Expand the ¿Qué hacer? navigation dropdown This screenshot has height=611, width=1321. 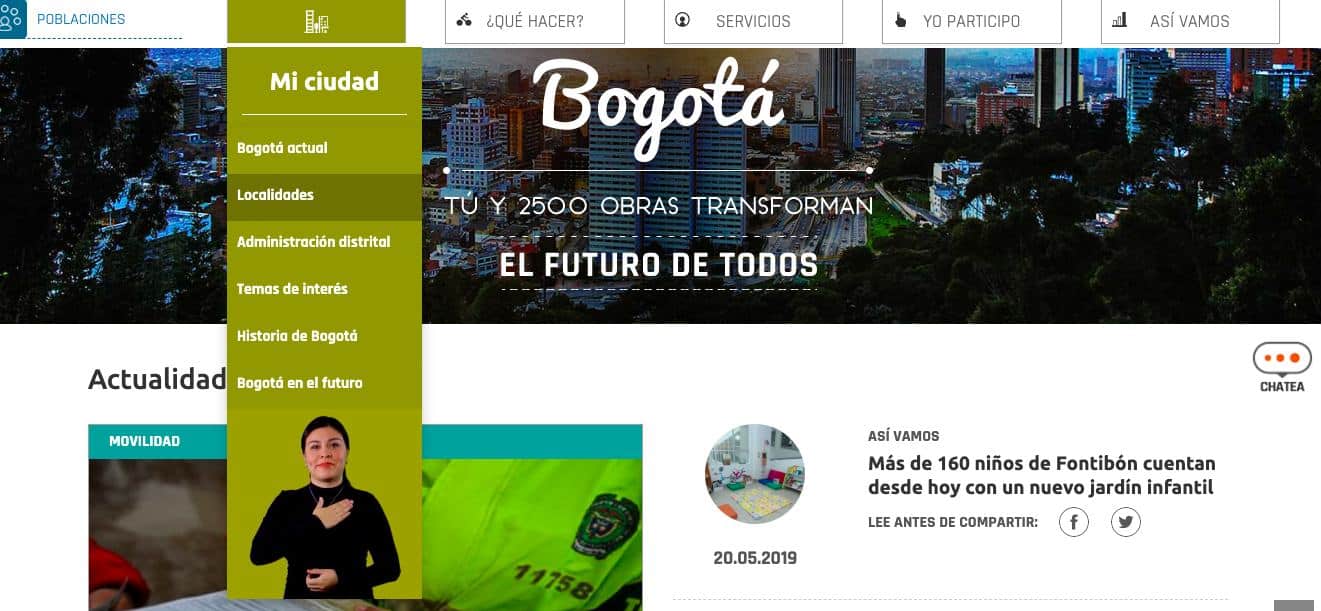click(x=535, y=21)
